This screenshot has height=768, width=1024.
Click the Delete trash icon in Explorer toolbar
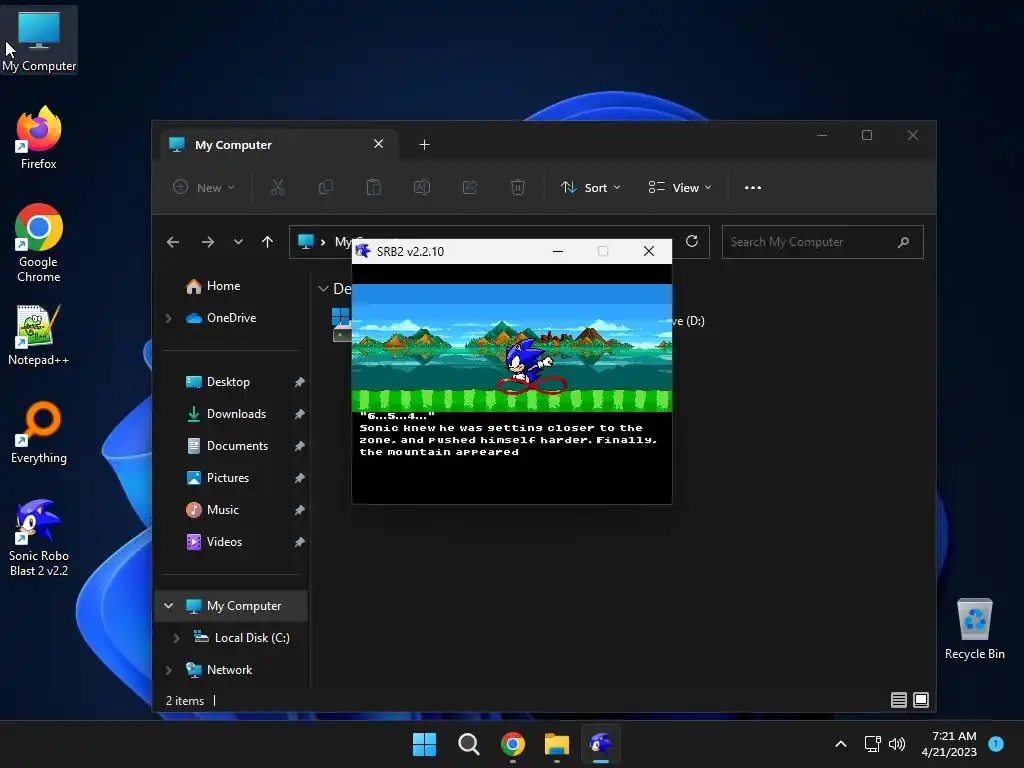[517, 187]
